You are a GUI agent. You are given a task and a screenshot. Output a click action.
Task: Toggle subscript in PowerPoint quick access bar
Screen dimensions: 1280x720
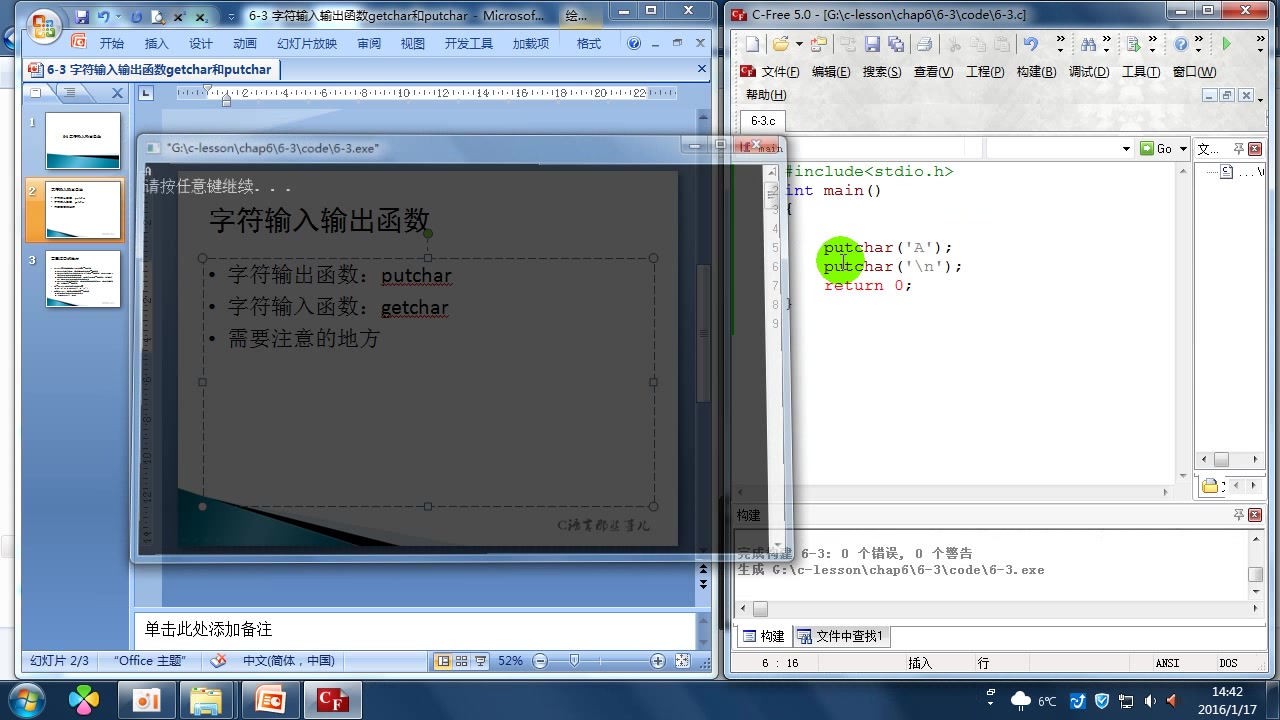[x=201, y=17]
